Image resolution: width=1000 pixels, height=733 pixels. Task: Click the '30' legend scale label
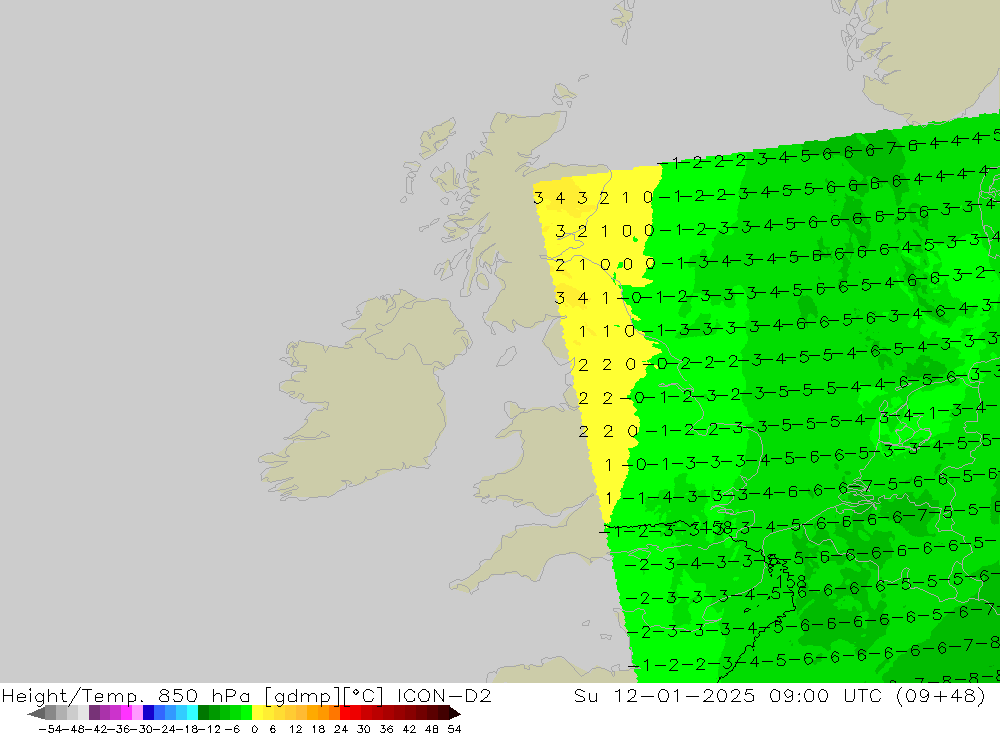364,729
